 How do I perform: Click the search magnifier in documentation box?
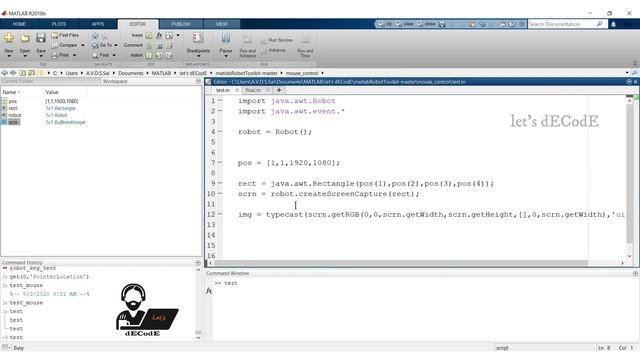click(x=600, y=24)
